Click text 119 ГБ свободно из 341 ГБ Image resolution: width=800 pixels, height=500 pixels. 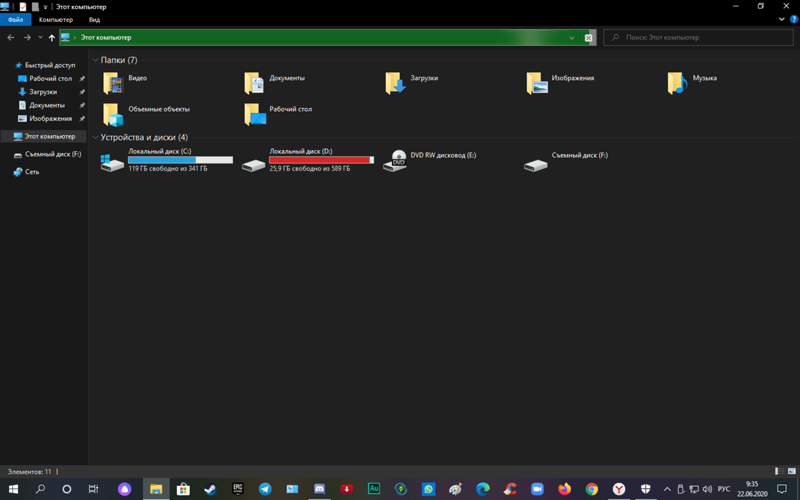168,168
